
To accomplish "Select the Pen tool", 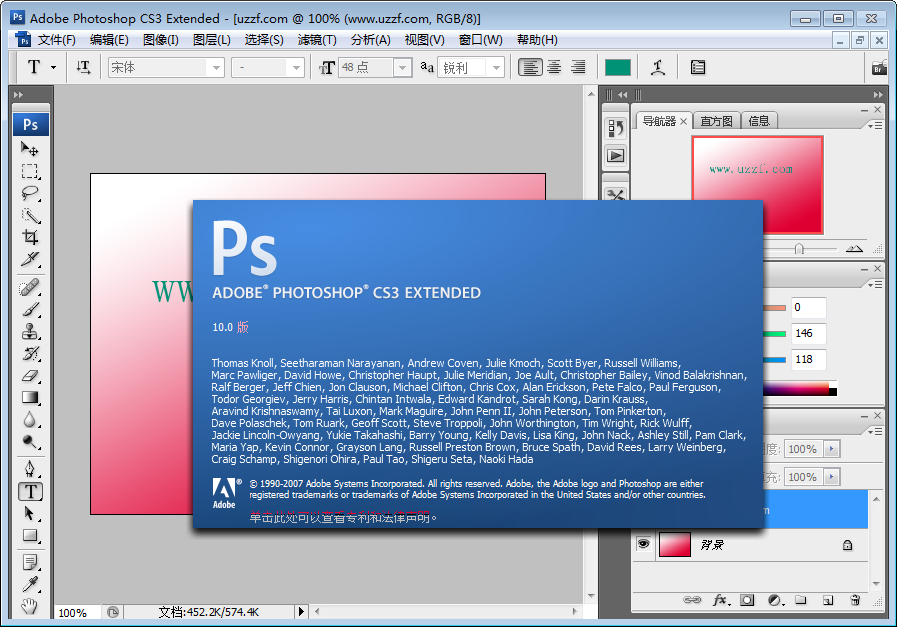I will tap(30, 469).
